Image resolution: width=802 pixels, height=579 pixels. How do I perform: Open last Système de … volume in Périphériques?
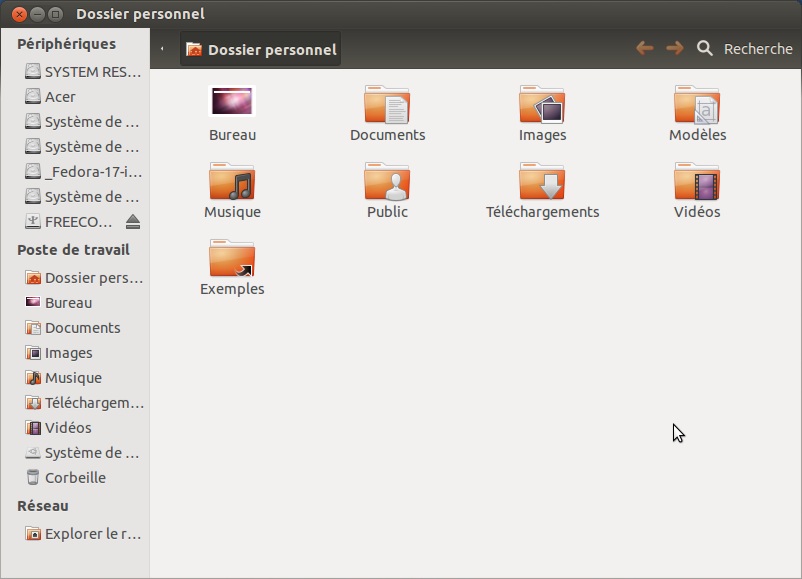(83, 197)
